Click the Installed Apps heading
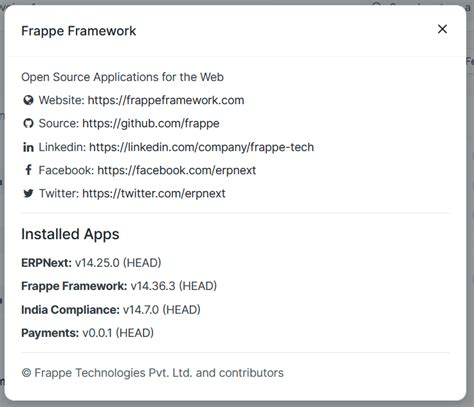The height and width of the screenshot is (407, 474). click(70, 234)
